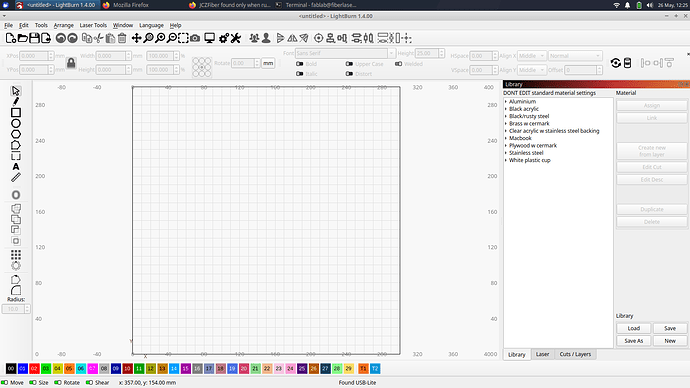Open the Laser Tools menu
690x388 pixels.
coord(93,25)
